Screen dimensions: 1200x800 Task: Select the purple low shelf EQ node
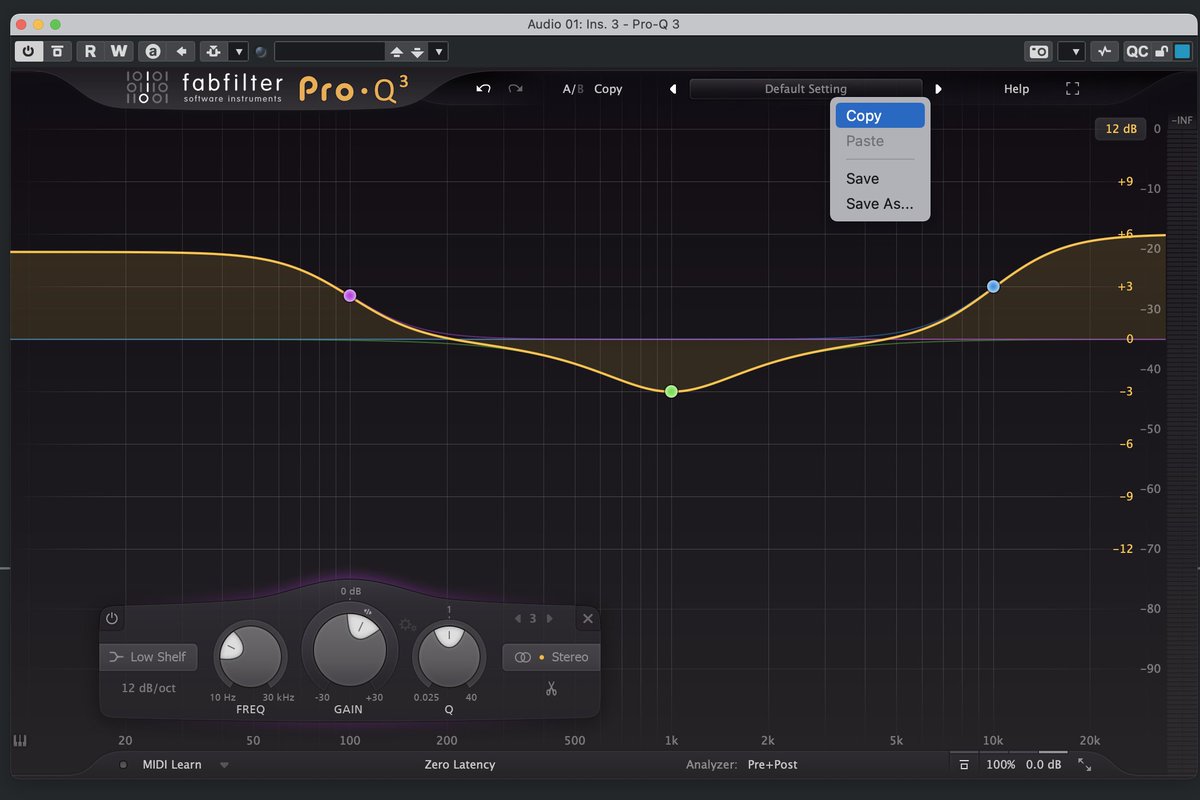350,296
